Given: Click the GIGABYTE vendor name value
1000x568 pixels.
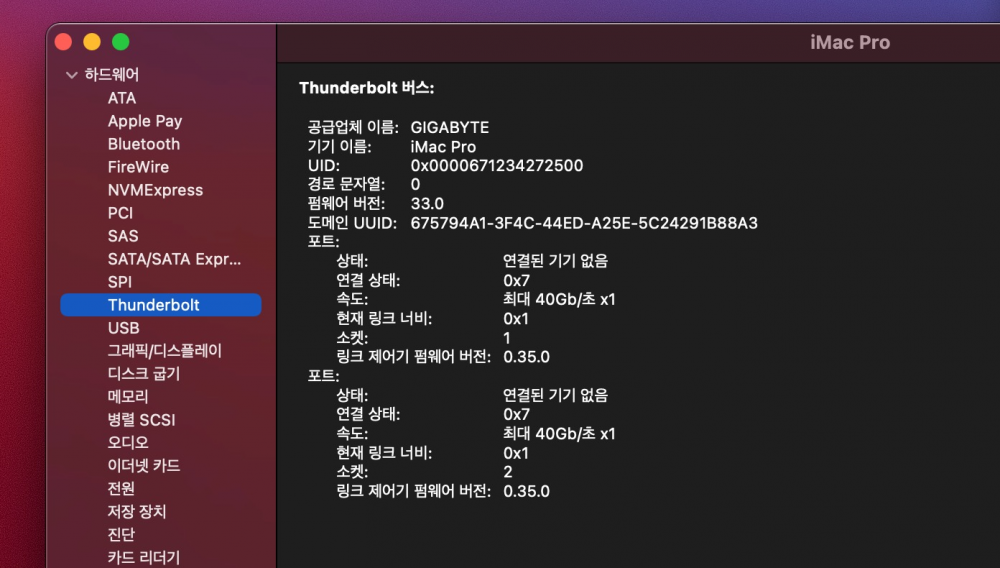Looking at the screenshot, I should 450,127.
